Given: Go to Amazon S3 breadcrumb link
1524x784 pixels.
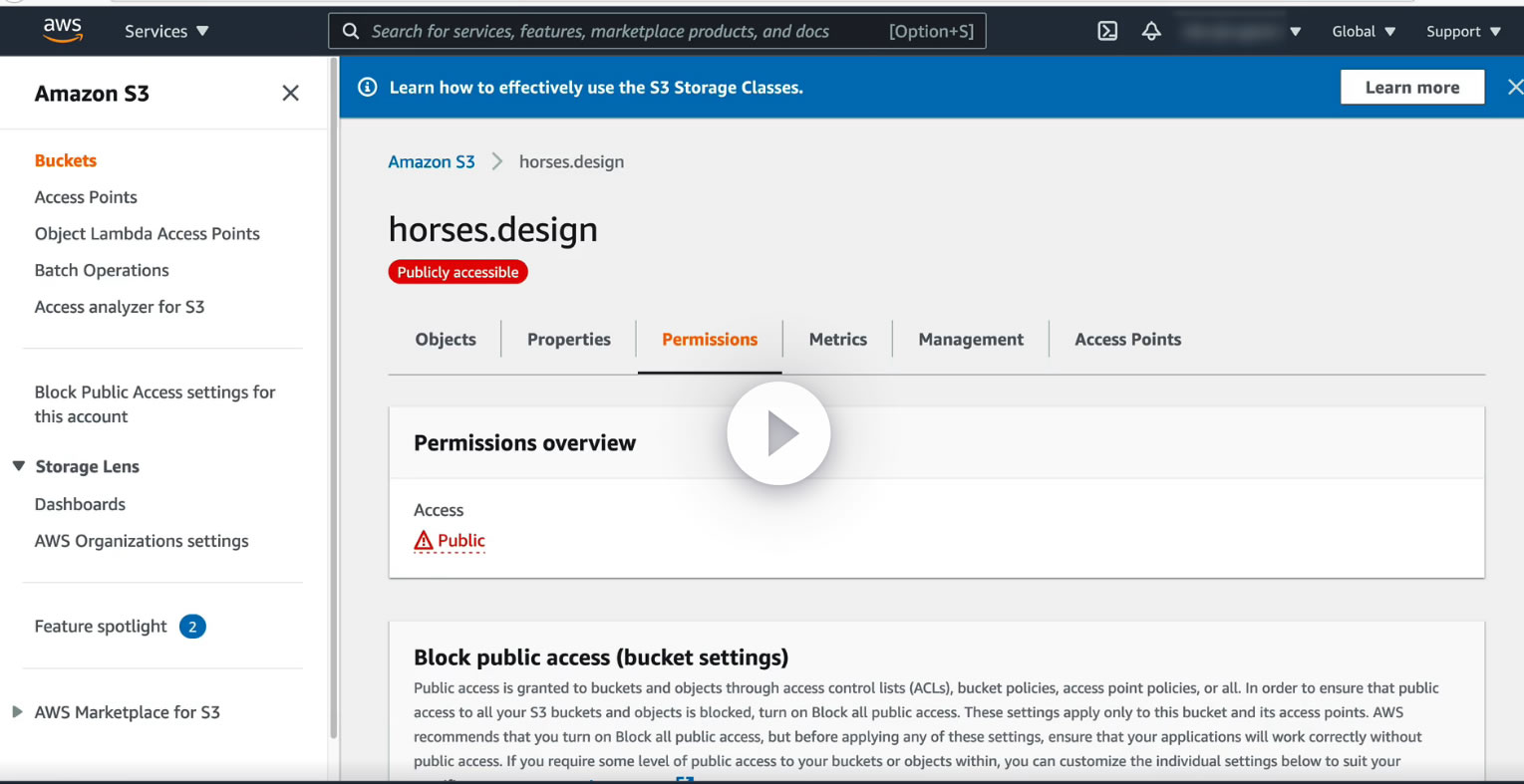Looking at the screenshot, I should [x=432, y=161].
